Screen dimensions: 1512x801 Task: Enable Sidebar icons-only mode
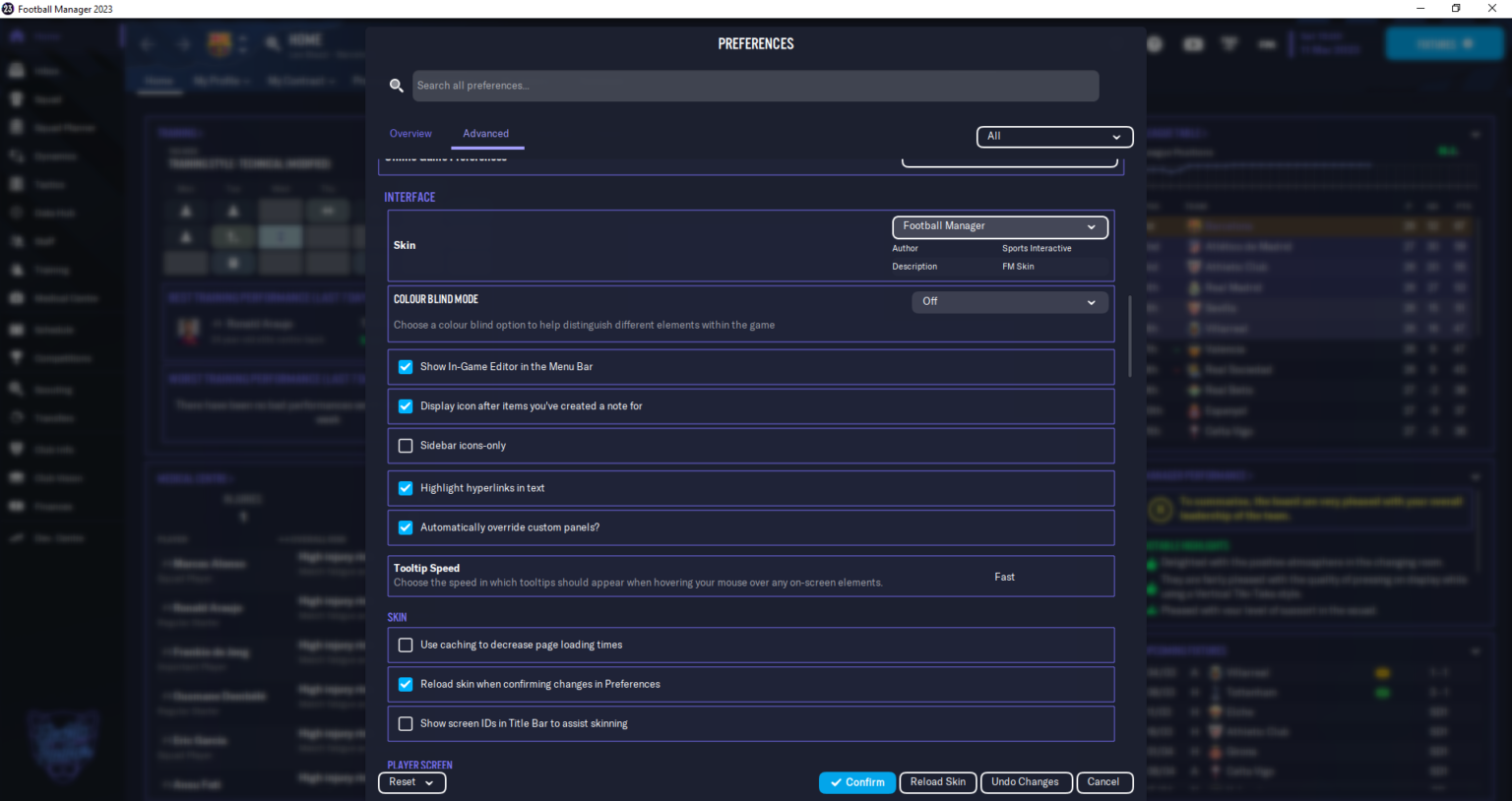405,445
